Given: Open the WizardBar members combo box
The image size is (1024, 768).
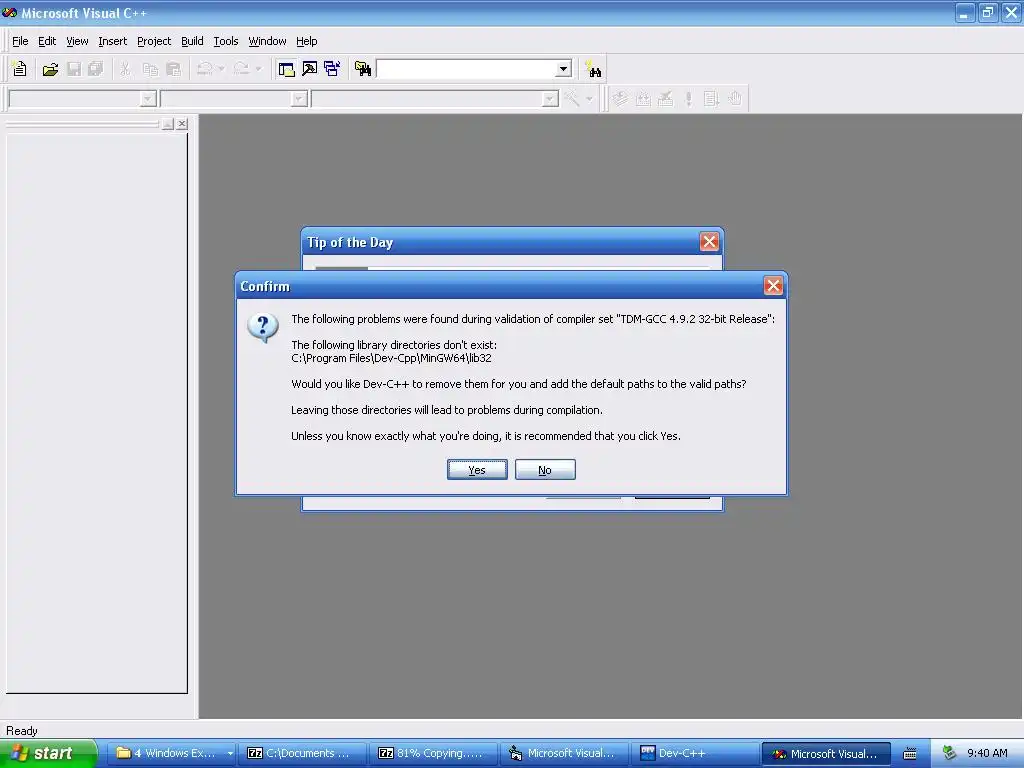Looking at the screenshot, I should 436,99.
